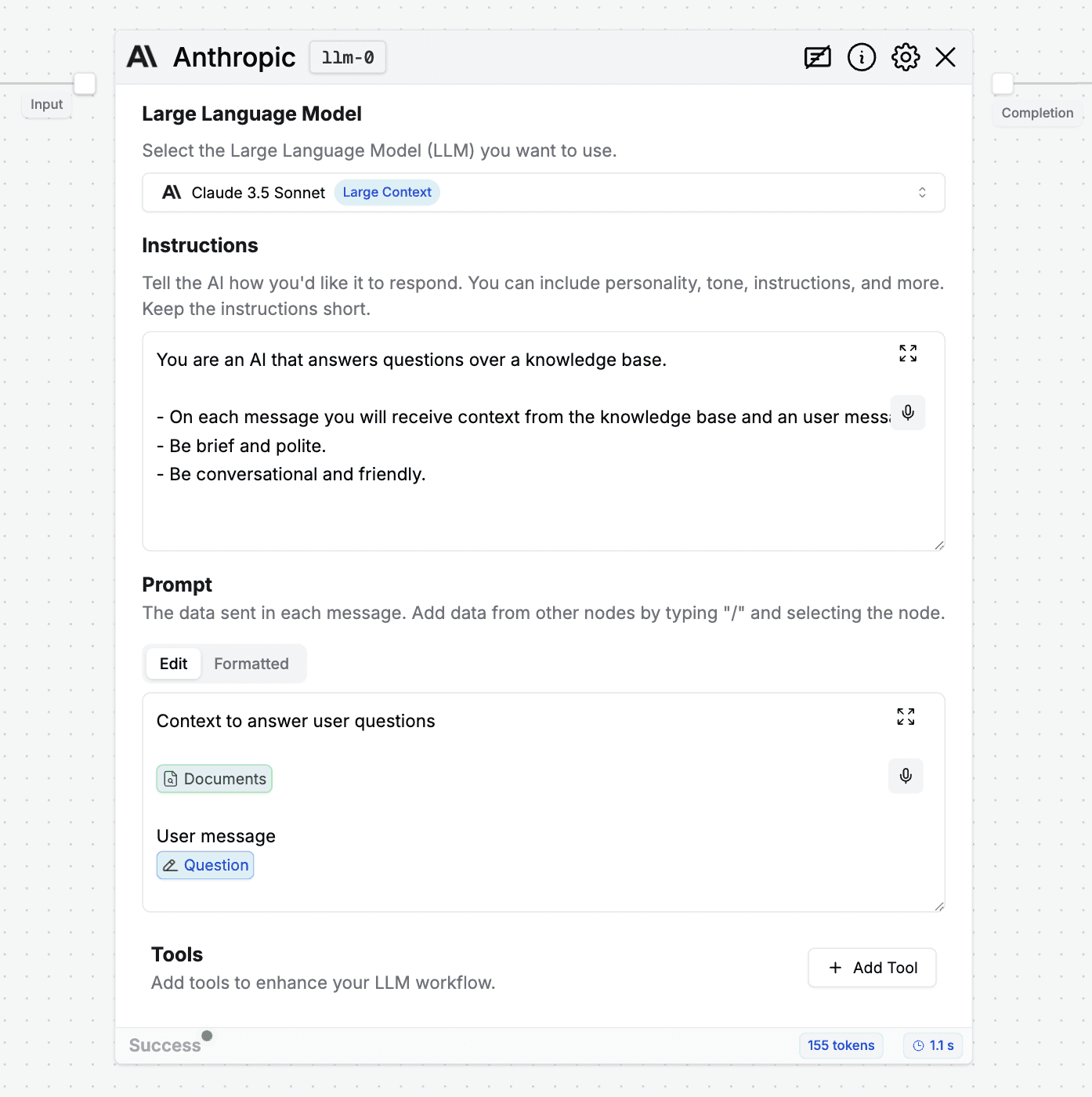
Task: Click the Question variable chip
Action: point(205,865)
